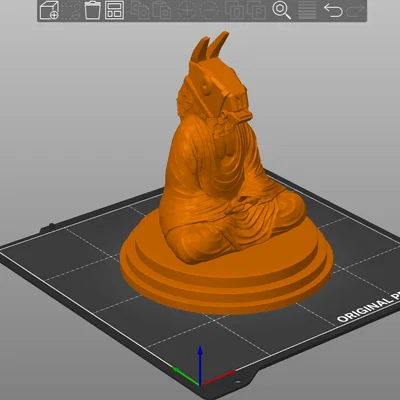Image resolution: width=400 pixels, height=400 pixels.
Task: Open Search with the magnifier icon
Action: pyautogui.click(x=282, y=10)
